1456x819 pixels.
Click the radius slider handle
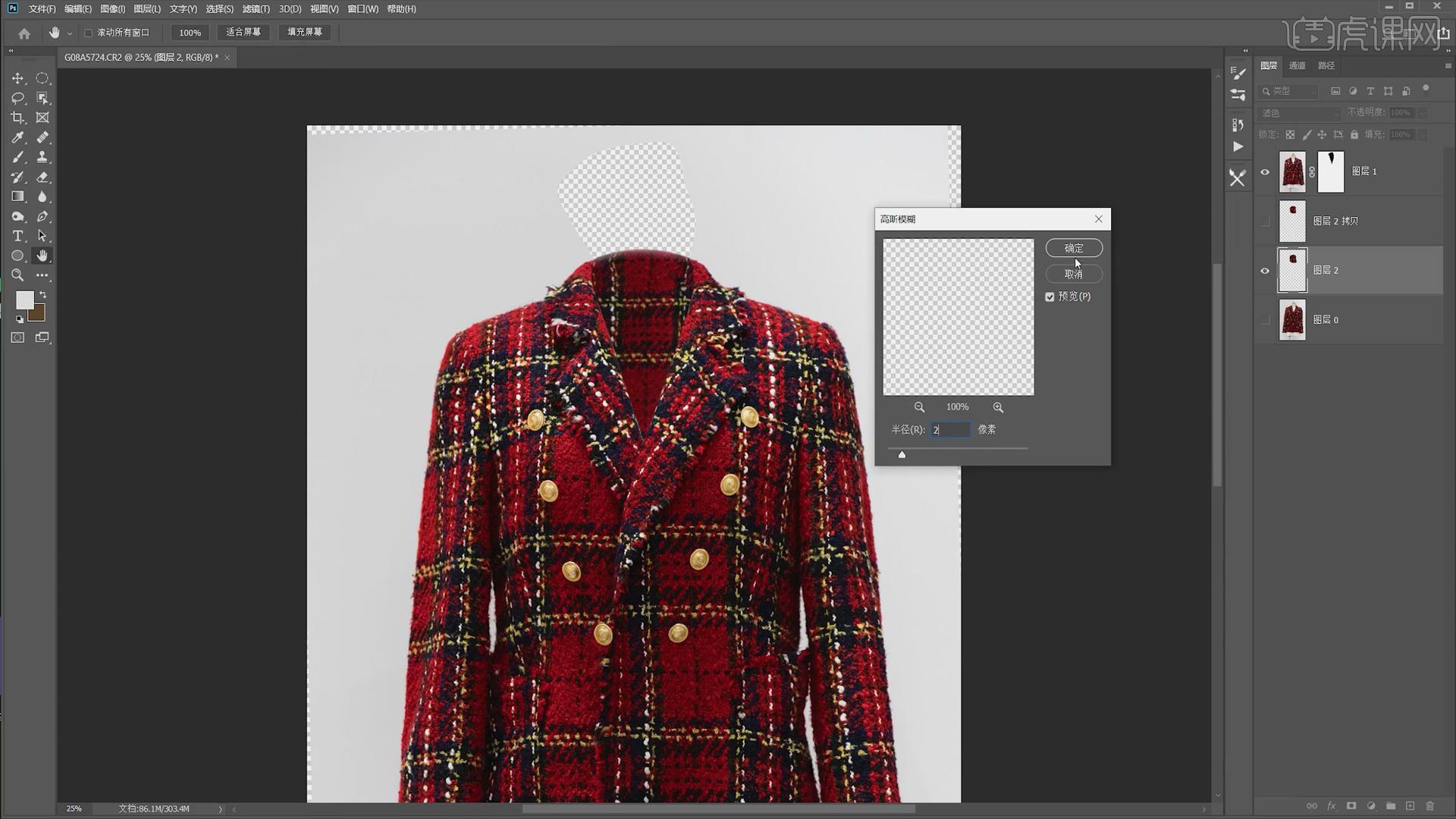pyautogui.click(x=902, y=454)
